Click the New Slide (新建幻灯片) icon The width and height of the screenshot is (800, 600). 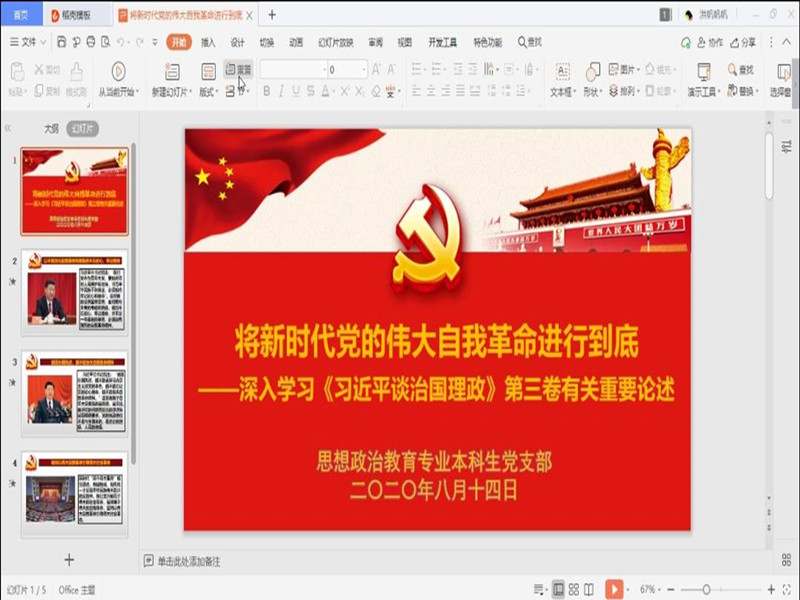171,72
